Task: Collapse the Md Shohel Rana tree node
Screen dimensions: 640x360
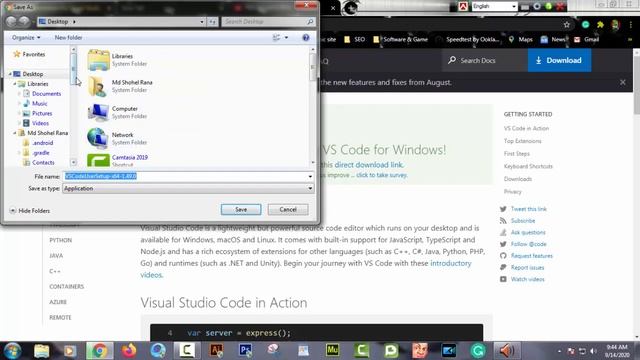Action: 15,133
